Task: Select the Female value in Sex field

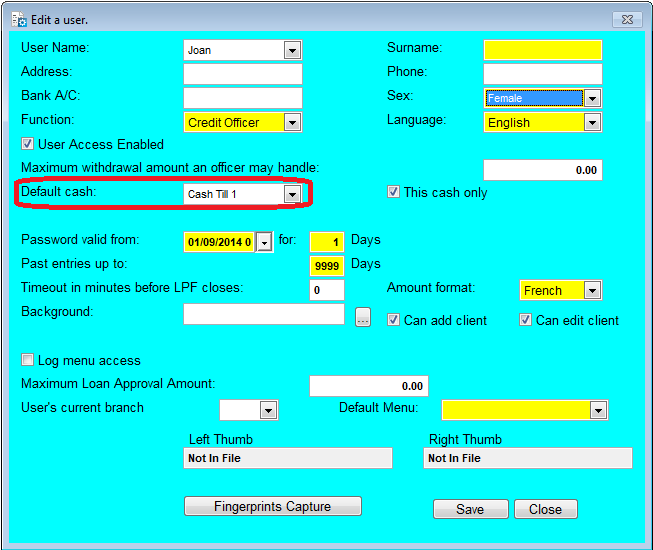Action: click(534, 98)
